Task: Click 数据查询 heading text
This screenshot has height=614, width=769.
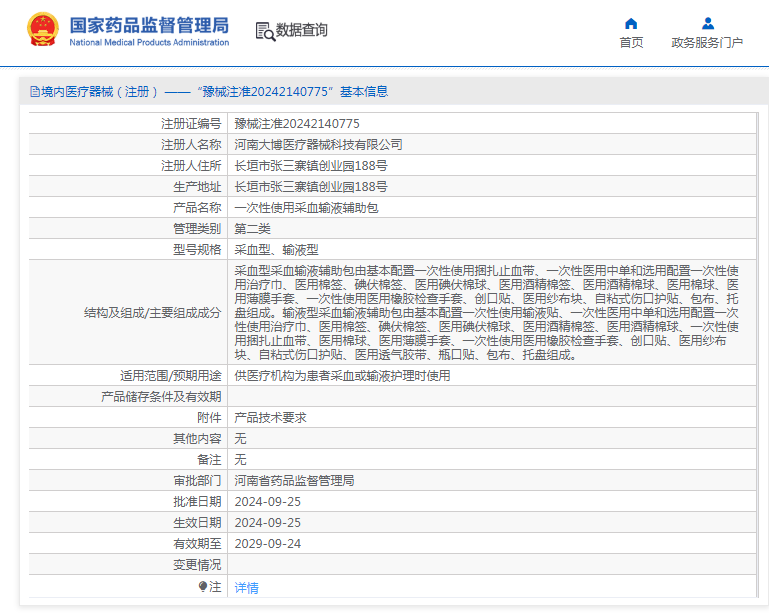Action: pyautogui.click(x=301, y=30)
